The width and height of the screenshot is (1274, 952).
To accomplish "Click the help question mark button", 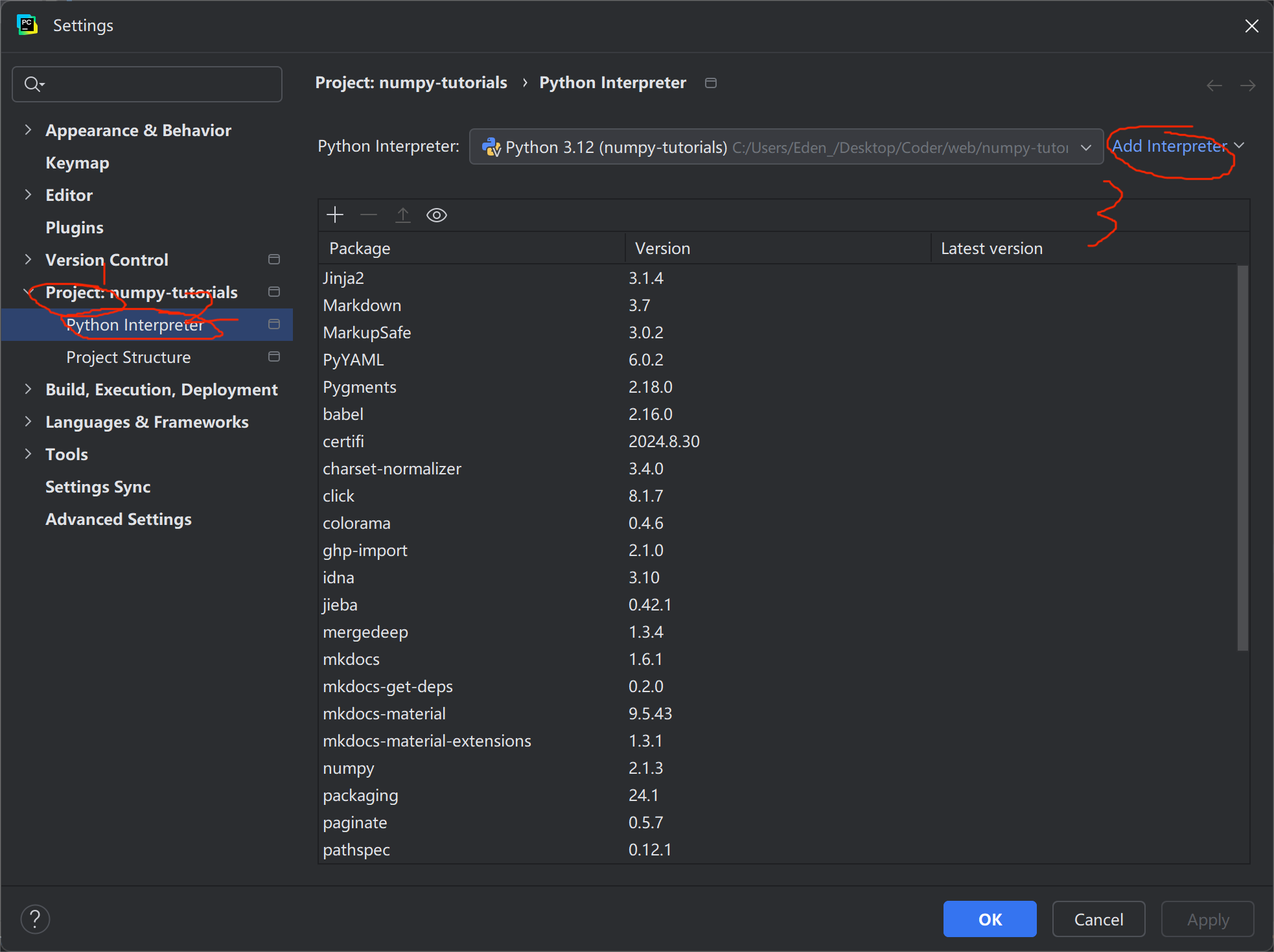I will [x=35, y=919].
